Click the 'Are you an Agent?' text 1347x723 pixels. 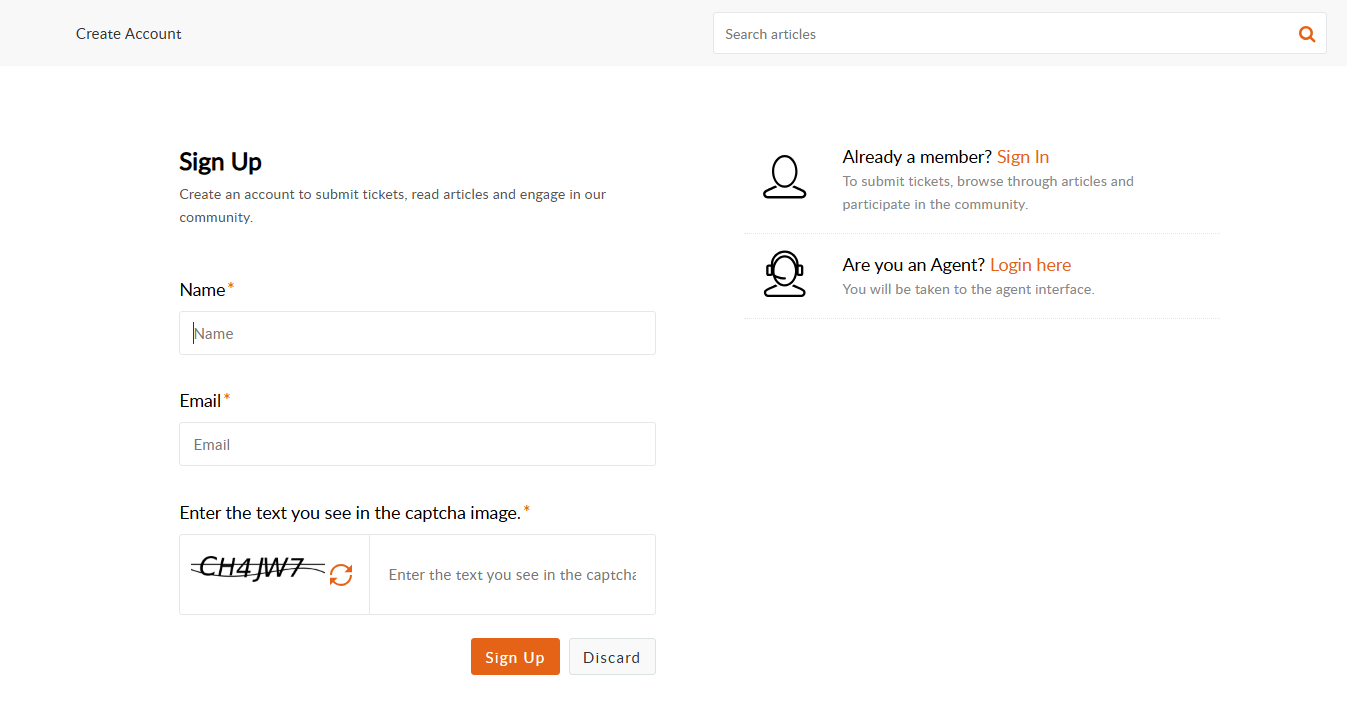point(913,265)
